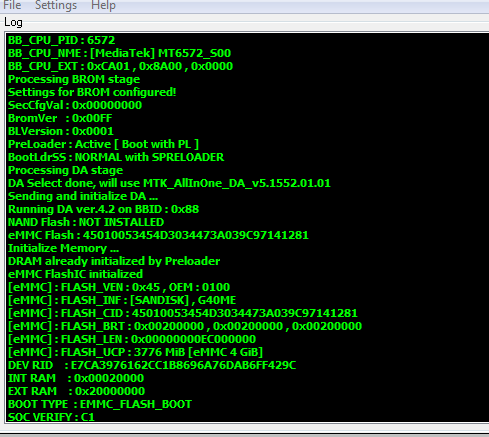Image resolution: width=489 pixels, height=437 pixels.
Task: Open the Help menu
Action: click(103, 5)
